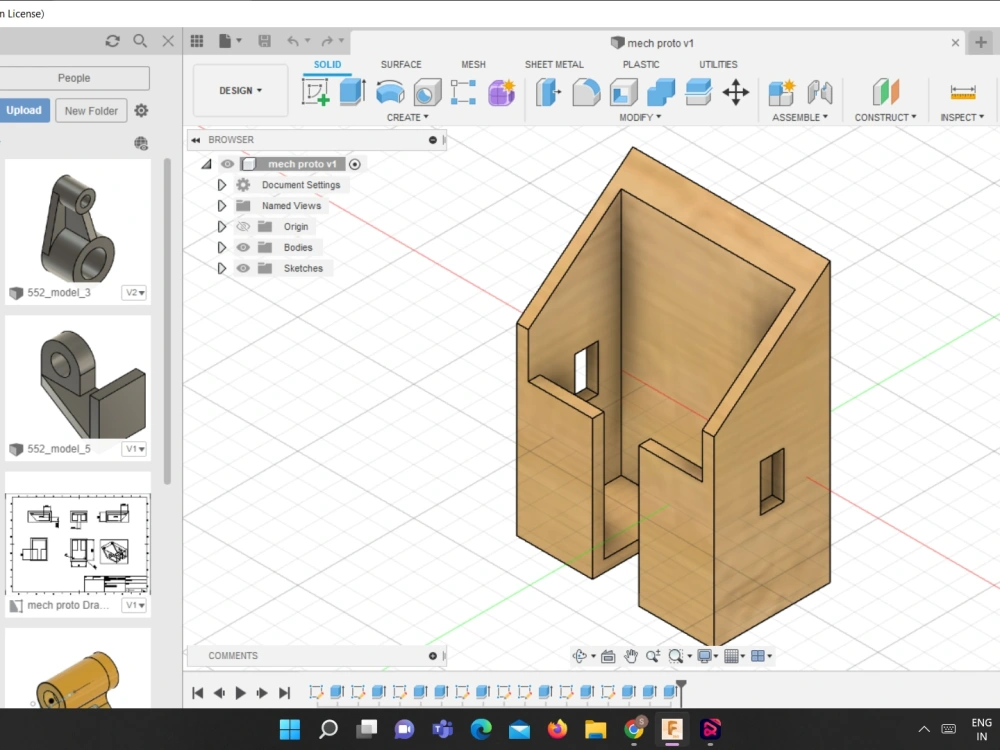This screenshot has height=750, width=1000.
Task: Expand Named Views node
Action: (221, 206)
